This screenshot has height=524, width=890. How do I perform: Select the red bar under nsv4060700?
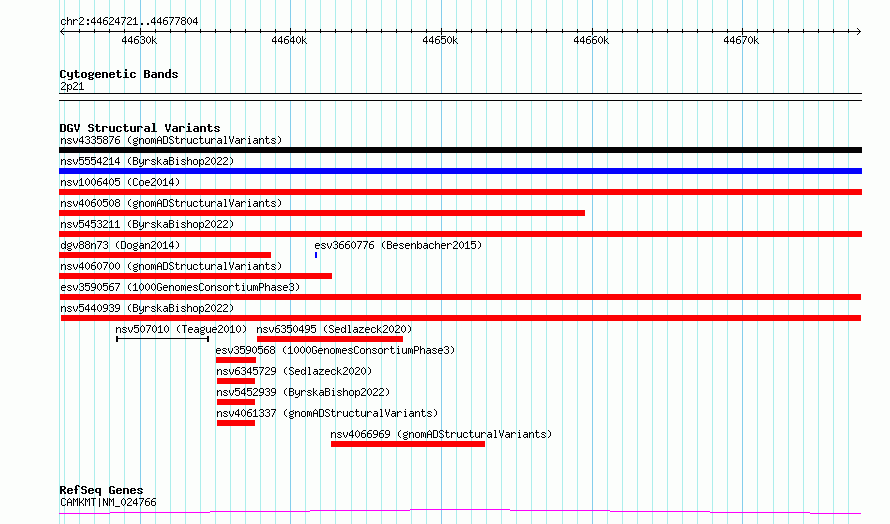(x=195, y=276)
